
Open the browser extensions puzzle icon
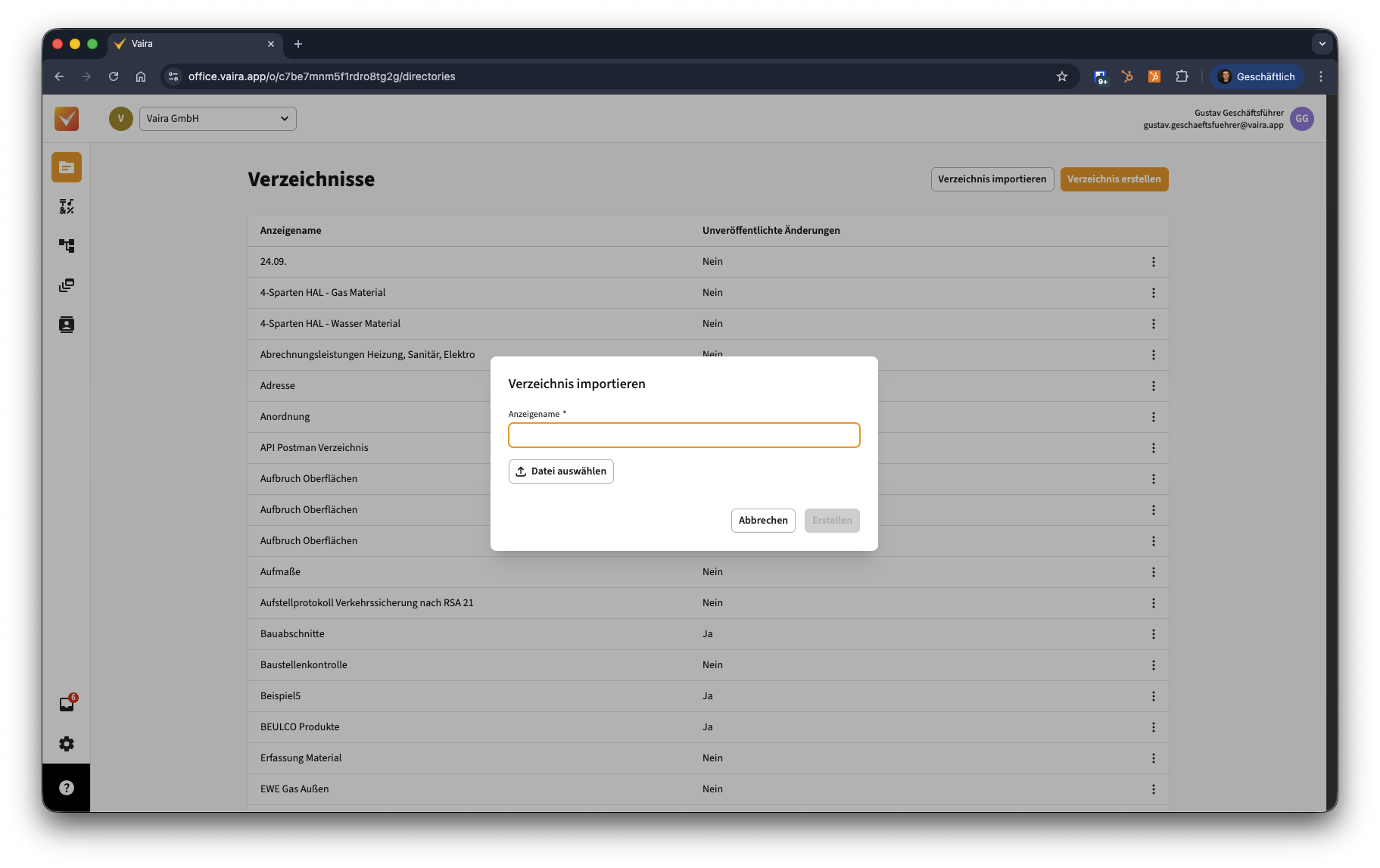coord(1182,76)
